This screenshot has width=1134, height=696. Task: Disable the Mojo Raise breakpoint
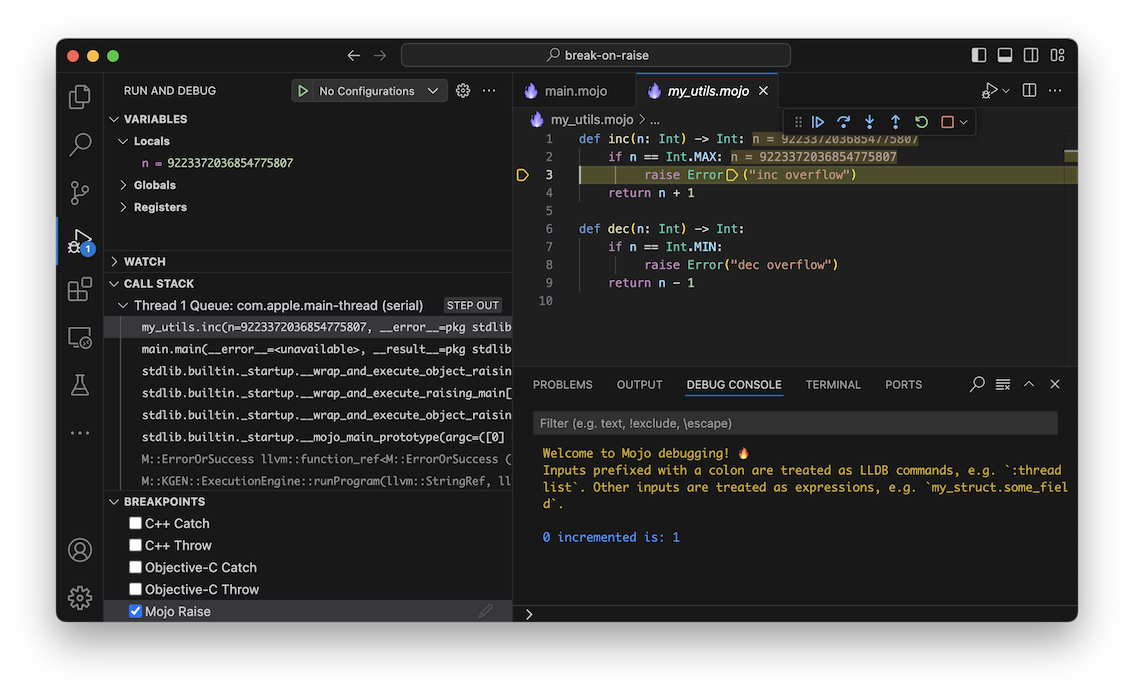tap(135, 611)
